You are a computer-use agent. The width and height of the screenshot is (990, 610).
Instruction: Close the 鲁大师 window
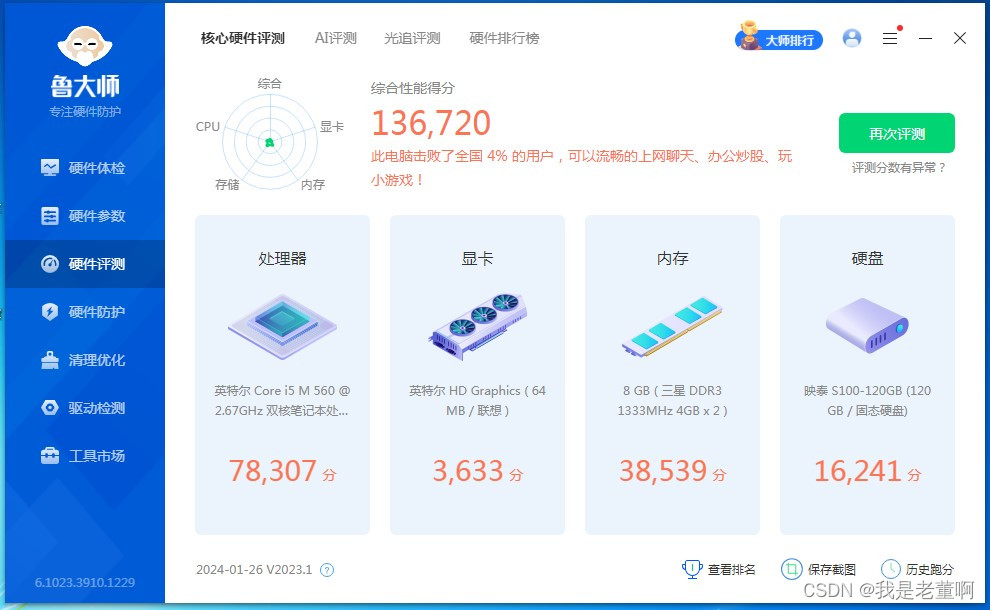[960, 39]
